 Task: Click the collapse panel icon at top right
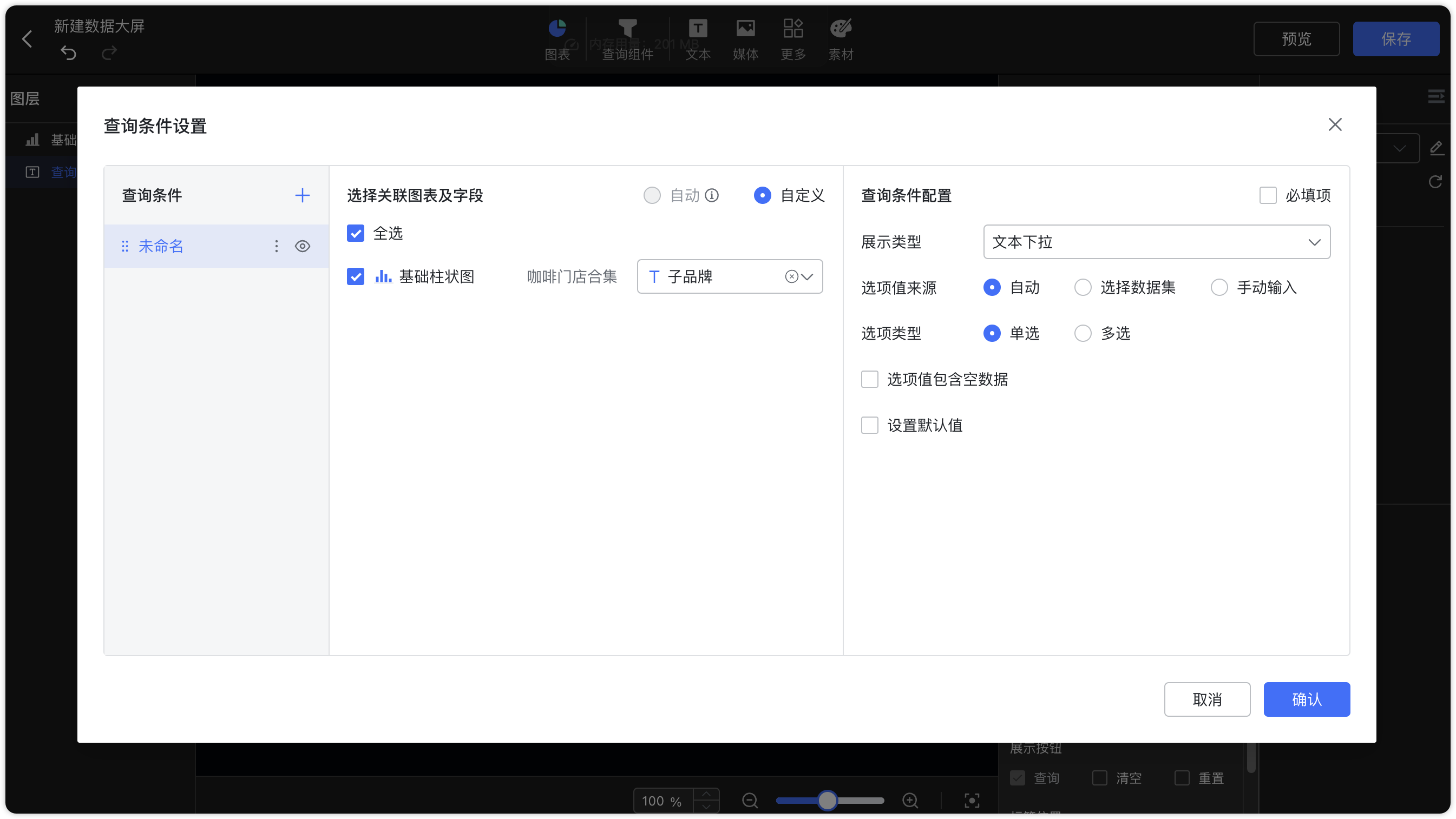[1435, 97]
